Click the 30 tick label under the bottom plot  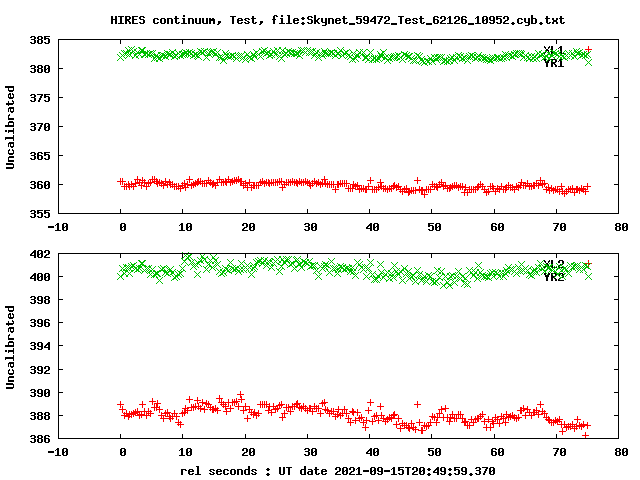click(310, 452)
